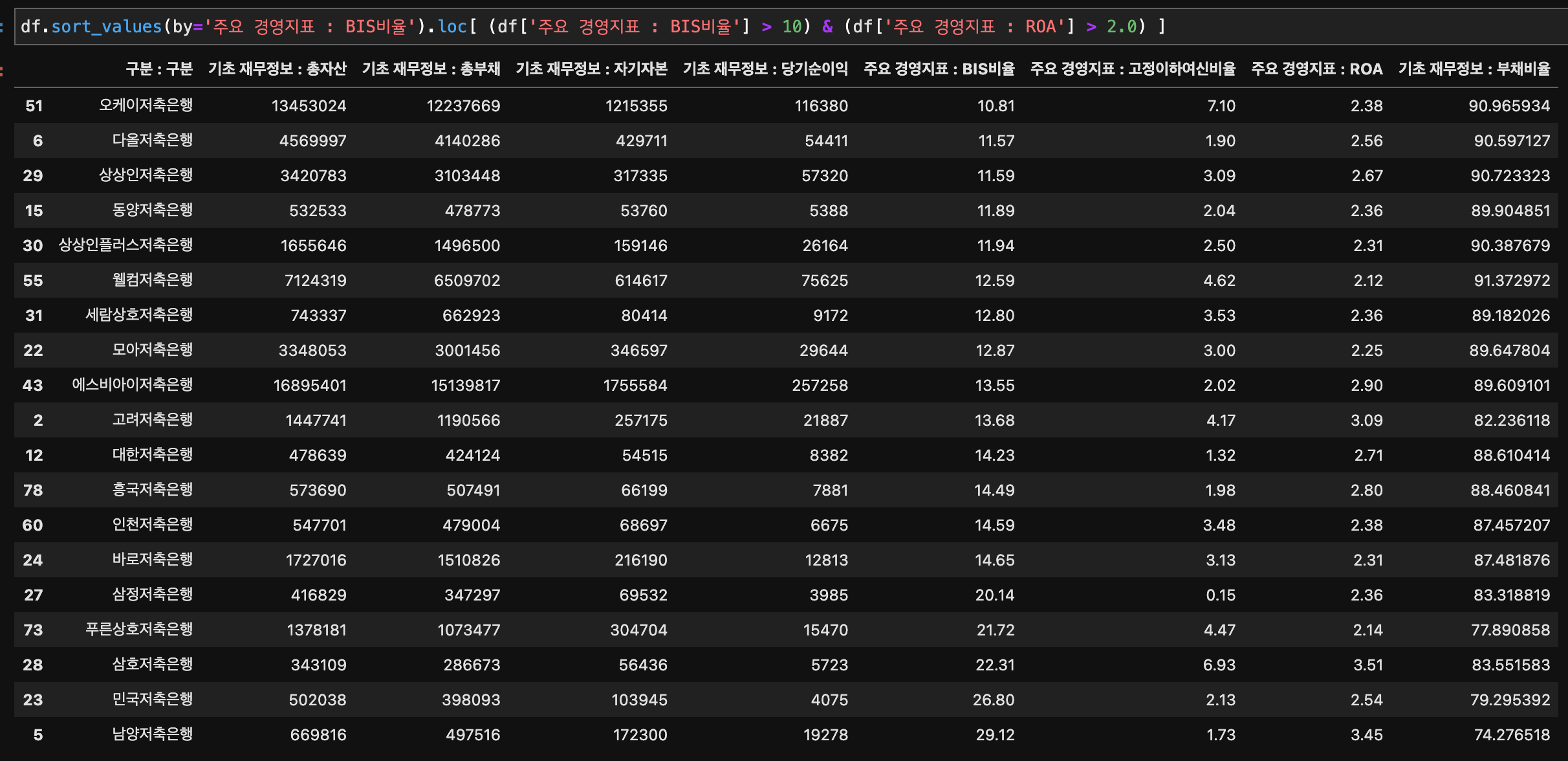Click the 푸른상호저축은행 row name
1568x761 pixels.
(139, 629)
